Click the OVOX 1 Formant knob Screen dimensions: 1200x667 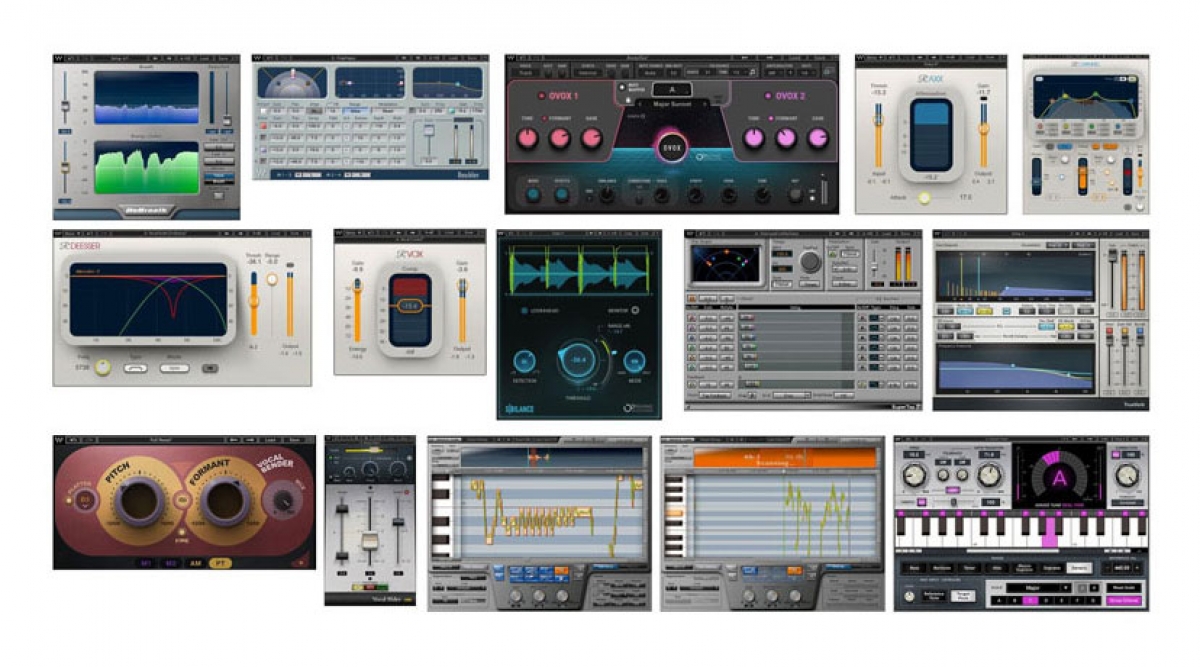click(560, 138)
